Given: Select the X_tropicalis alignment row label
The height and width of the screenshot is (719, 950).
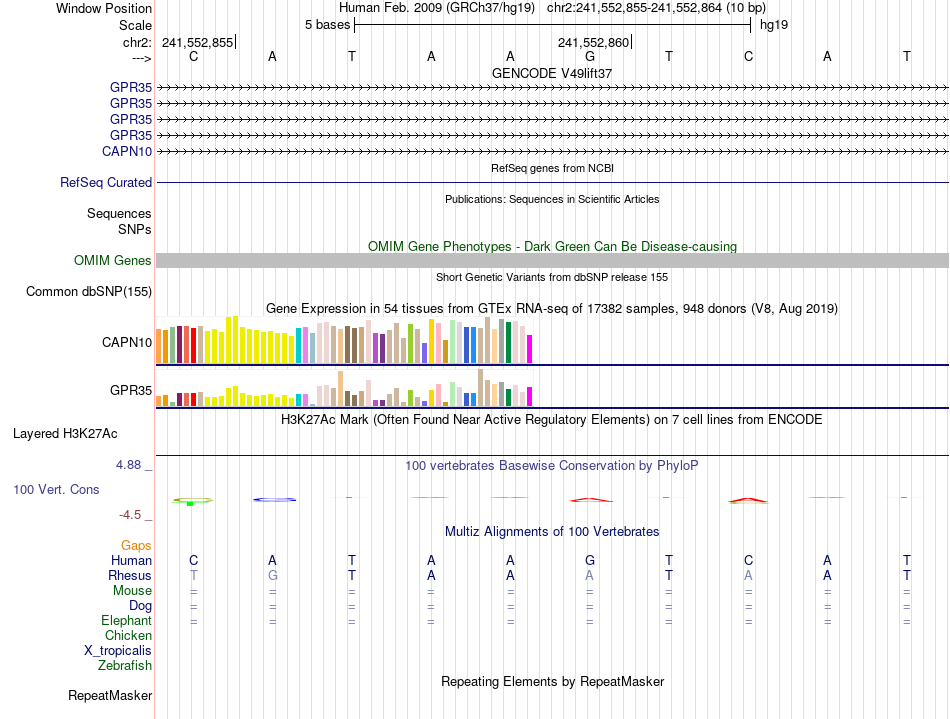Looking at the screenshot, I should coord(118,651).
